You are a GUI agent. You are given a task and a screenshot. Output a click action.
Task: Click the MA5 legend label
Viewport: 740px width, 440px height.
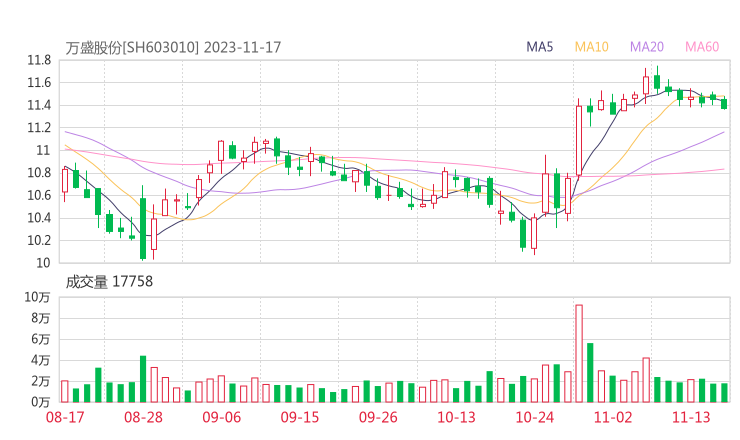[539, 47]
